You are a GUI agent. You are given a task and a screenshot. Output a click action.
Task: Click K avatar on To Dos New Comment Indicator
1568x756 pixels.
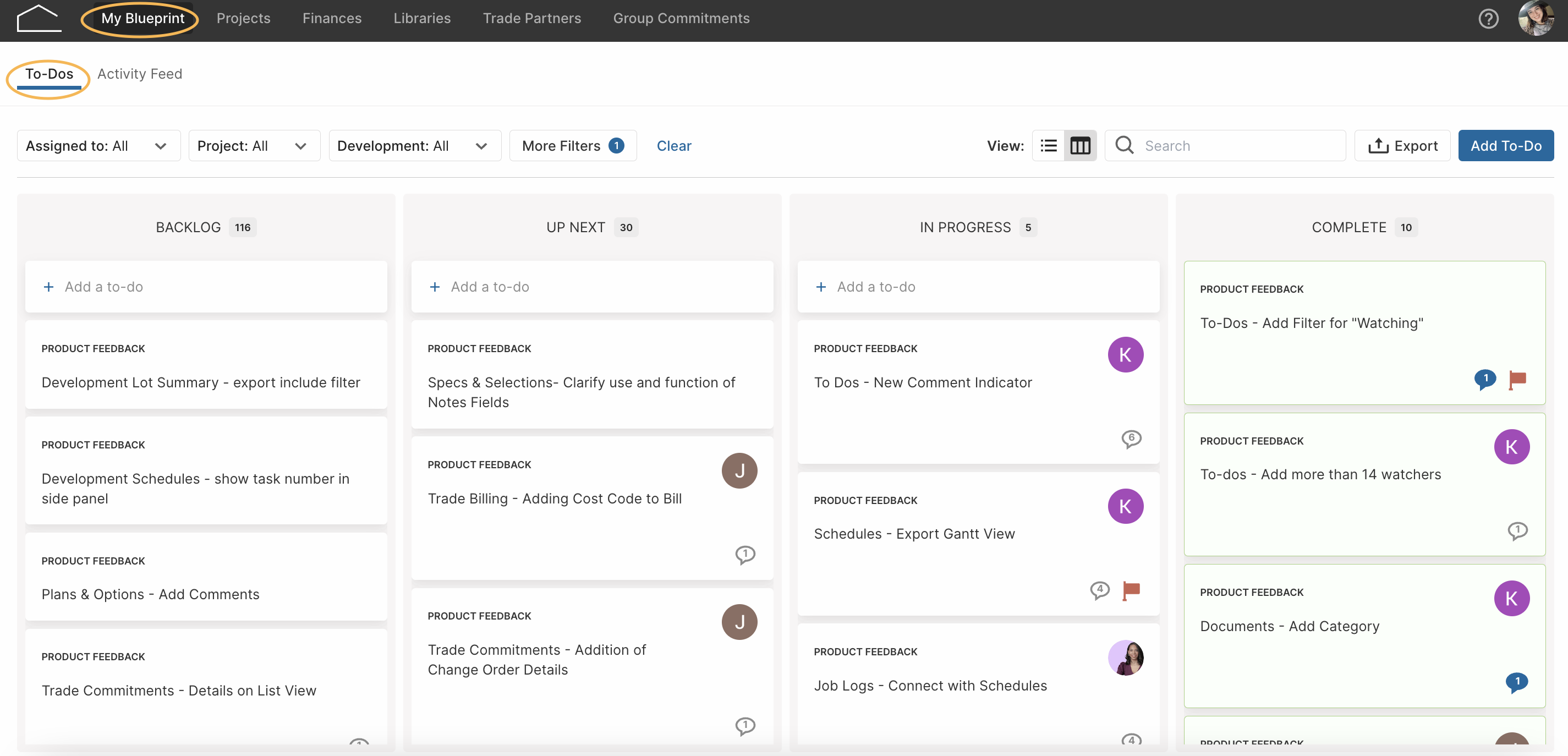click(x=1126, y=354)
